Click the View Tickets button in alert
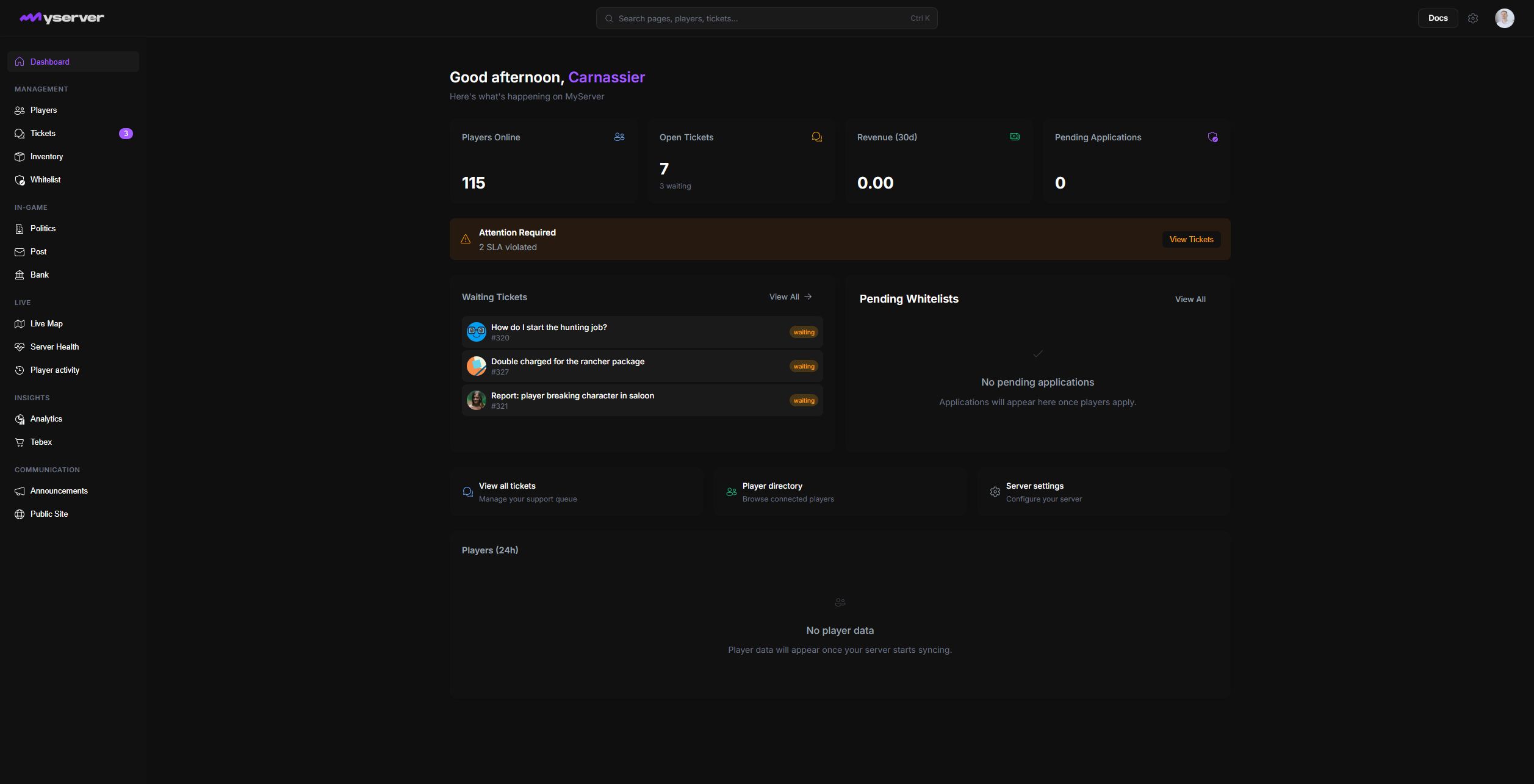This screenshot has width=1534, height=784. (x=1191, y=239)
